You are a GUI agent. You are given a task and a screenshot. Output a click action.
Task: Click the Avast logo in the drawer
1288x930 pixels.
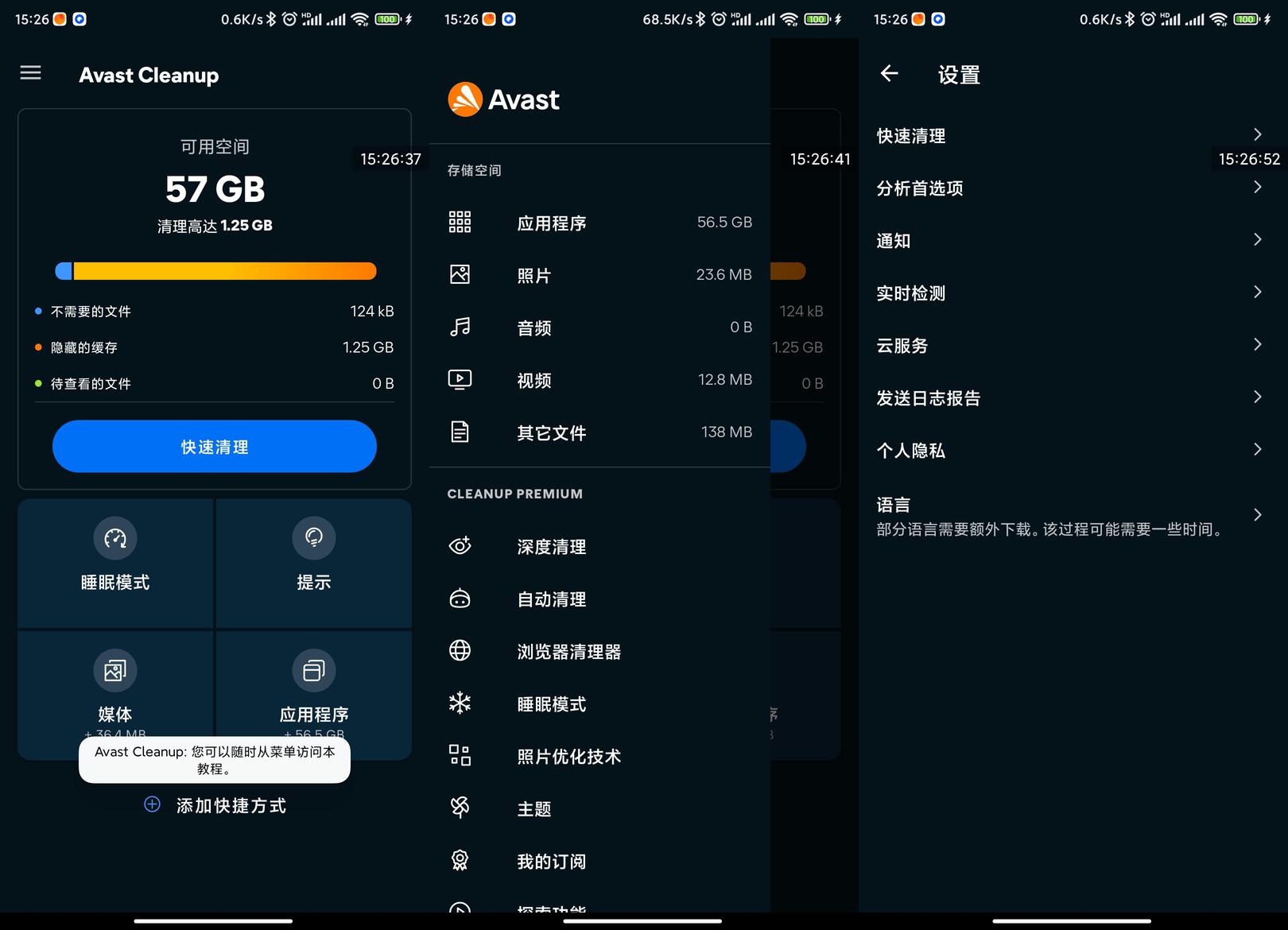coord(503,99)
